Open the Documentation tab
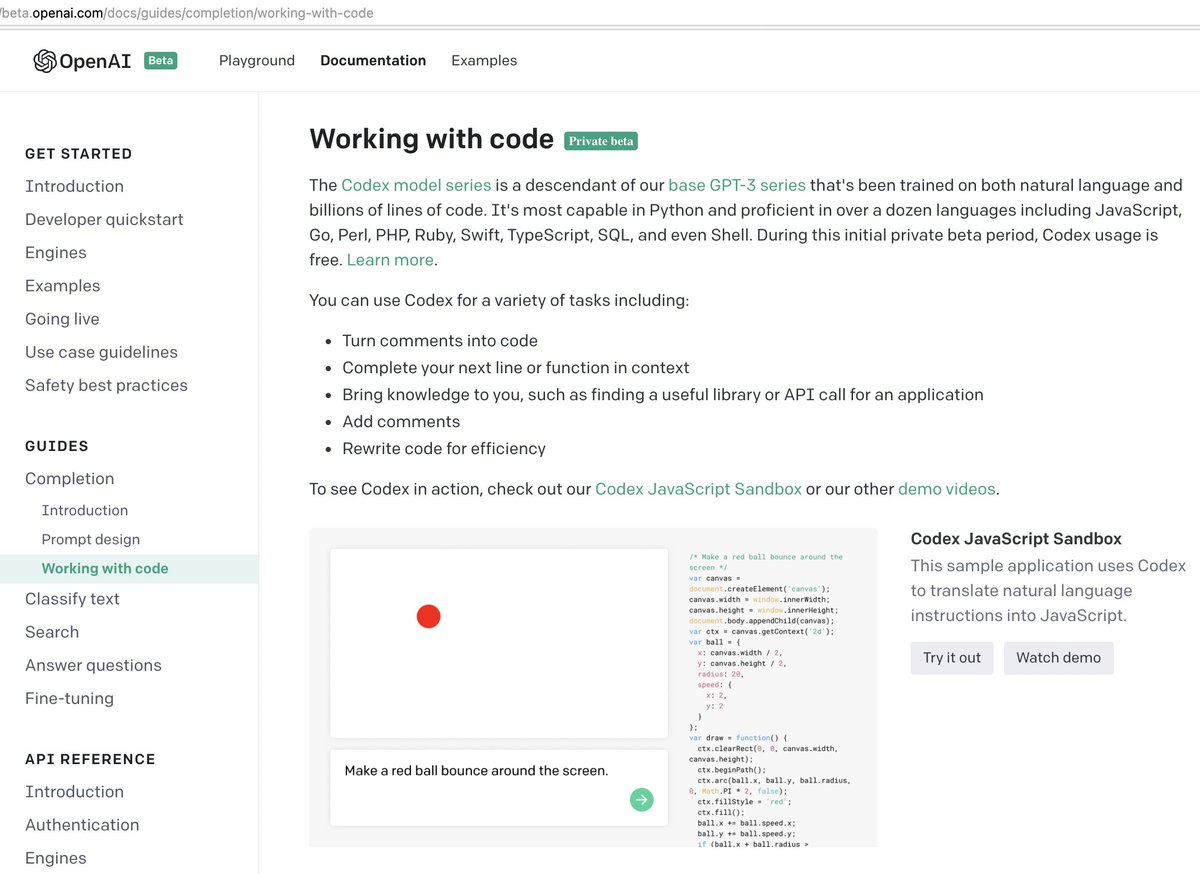The image size is (1200, 874). click(373, 60)
